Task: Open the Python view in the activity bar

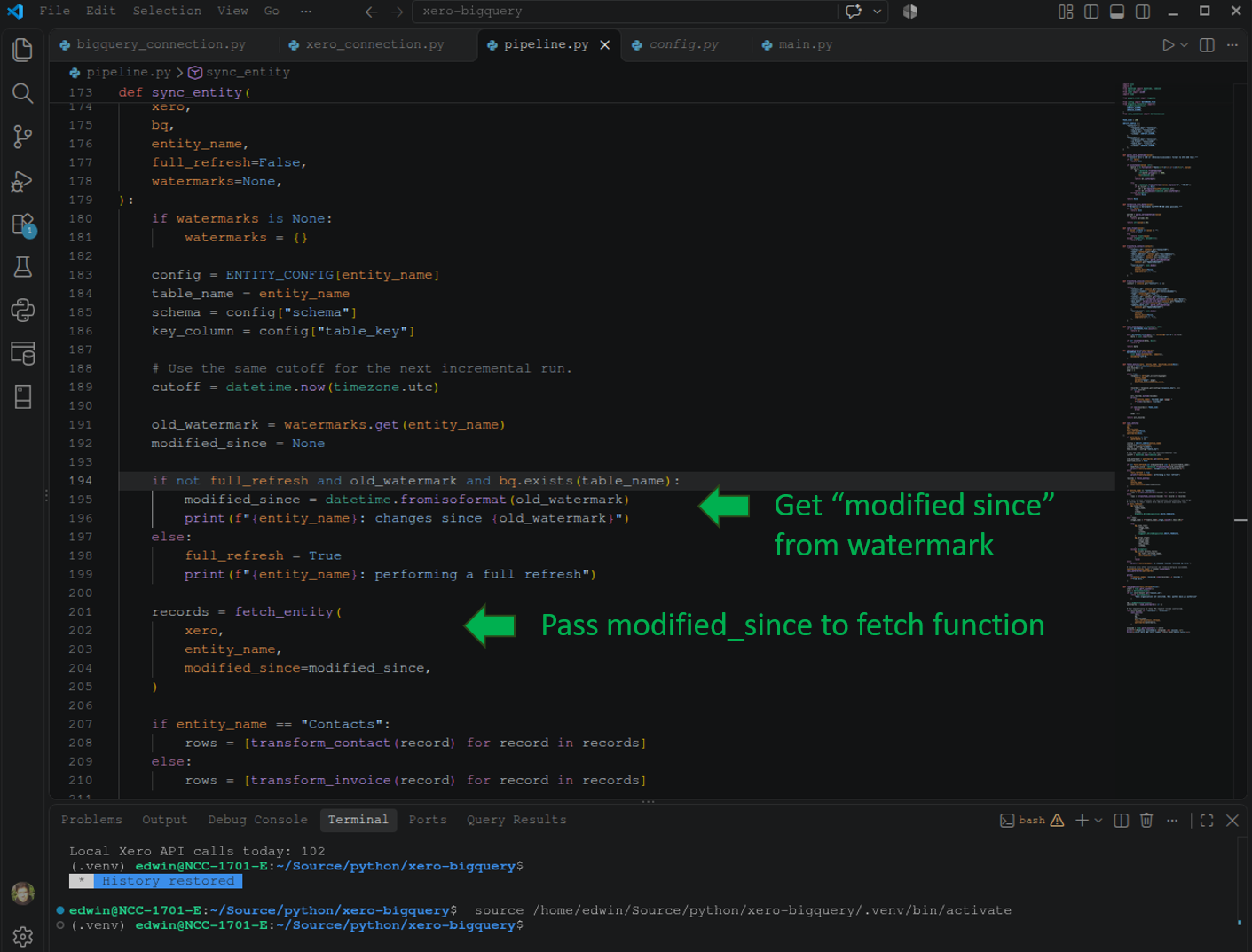Action: point(23,310)
